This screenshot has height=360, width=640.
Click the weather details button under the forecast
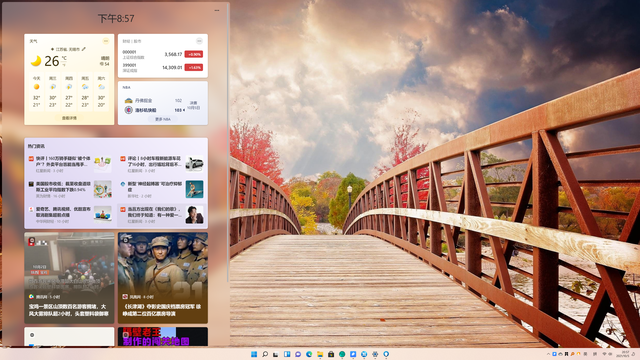pos(69,118)
